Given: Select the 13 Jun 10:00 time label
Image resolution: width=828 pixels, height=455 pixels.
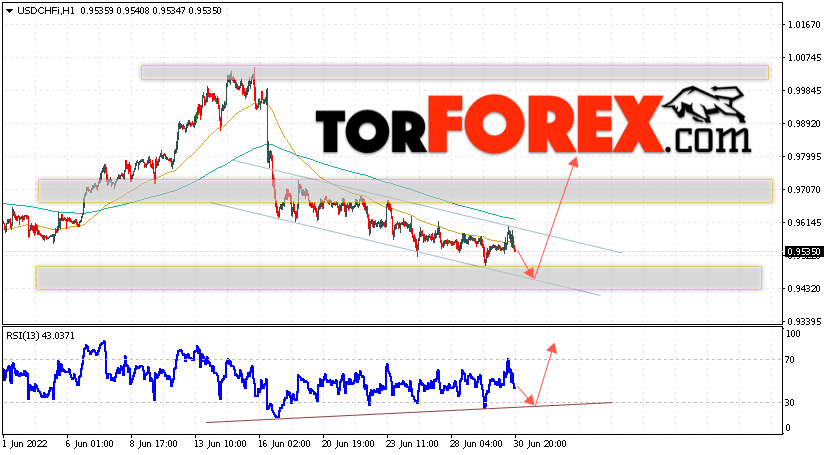Looking at the screenshot, I should pos(220,444).
